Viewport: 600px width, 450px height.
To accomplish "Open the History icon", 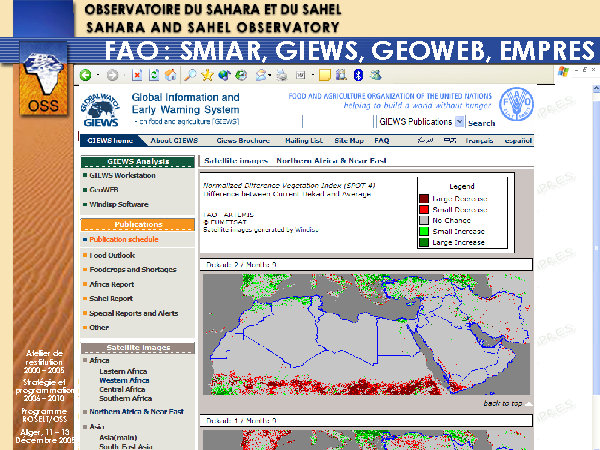I will (241, 75).
